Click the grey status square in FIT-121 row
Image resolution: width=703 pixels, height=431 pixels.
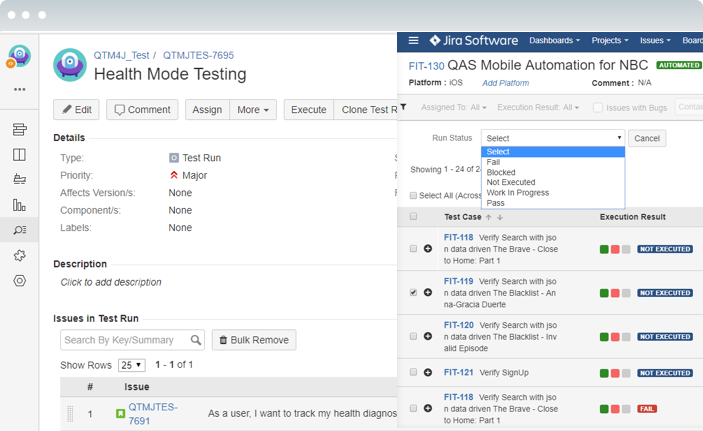tap(626, 373)
